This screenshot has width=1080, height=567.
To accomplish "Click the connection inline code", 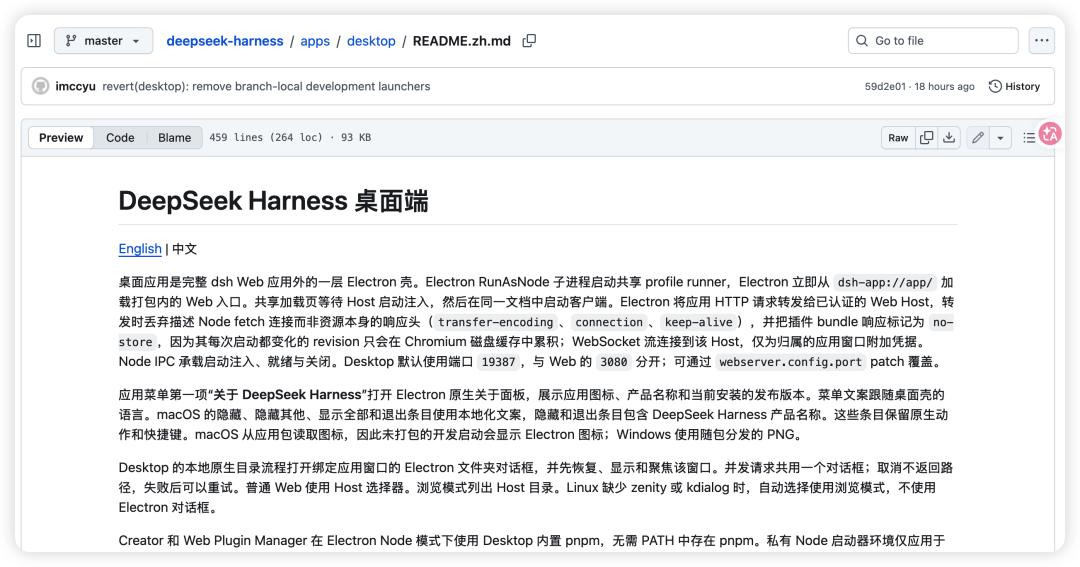I will 609,322.
